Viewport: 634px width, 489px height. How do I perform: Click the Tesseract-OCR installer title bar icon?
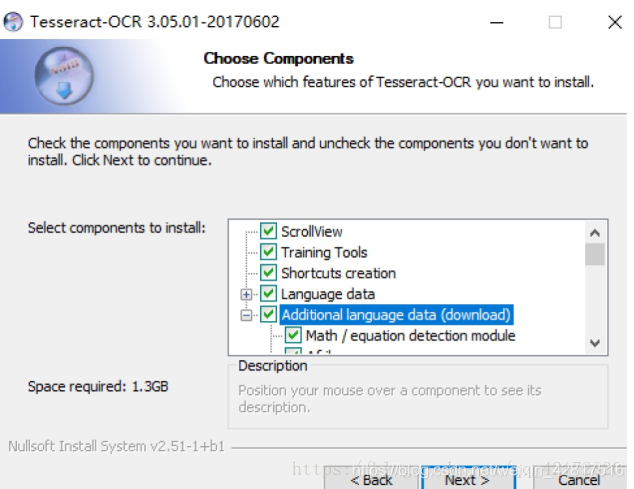[13, 21]
